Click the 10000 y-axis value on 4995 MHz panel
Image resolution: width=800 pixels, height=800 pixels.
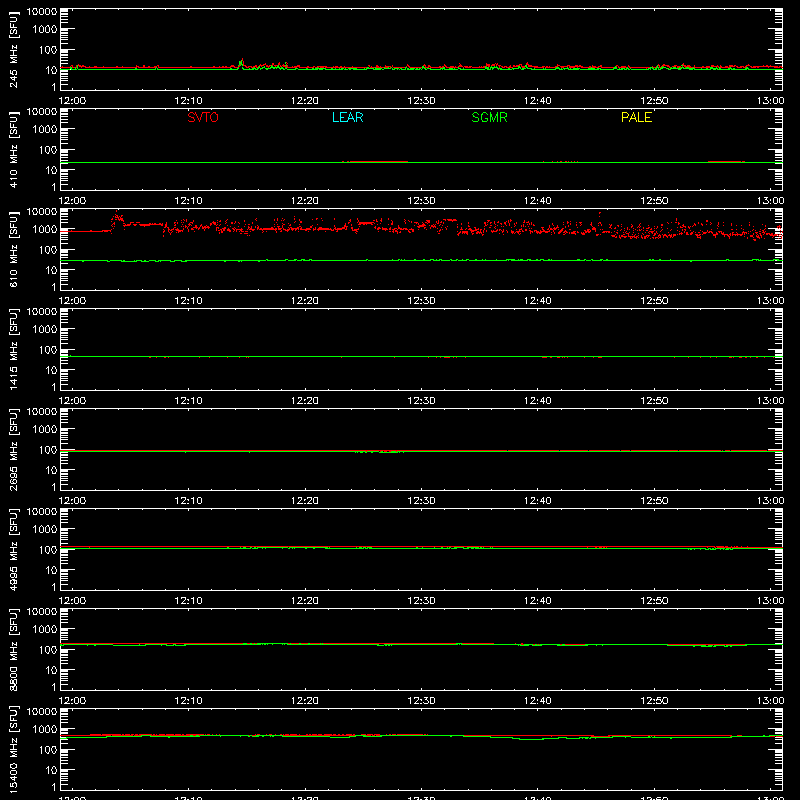click(x=42, y=512)
